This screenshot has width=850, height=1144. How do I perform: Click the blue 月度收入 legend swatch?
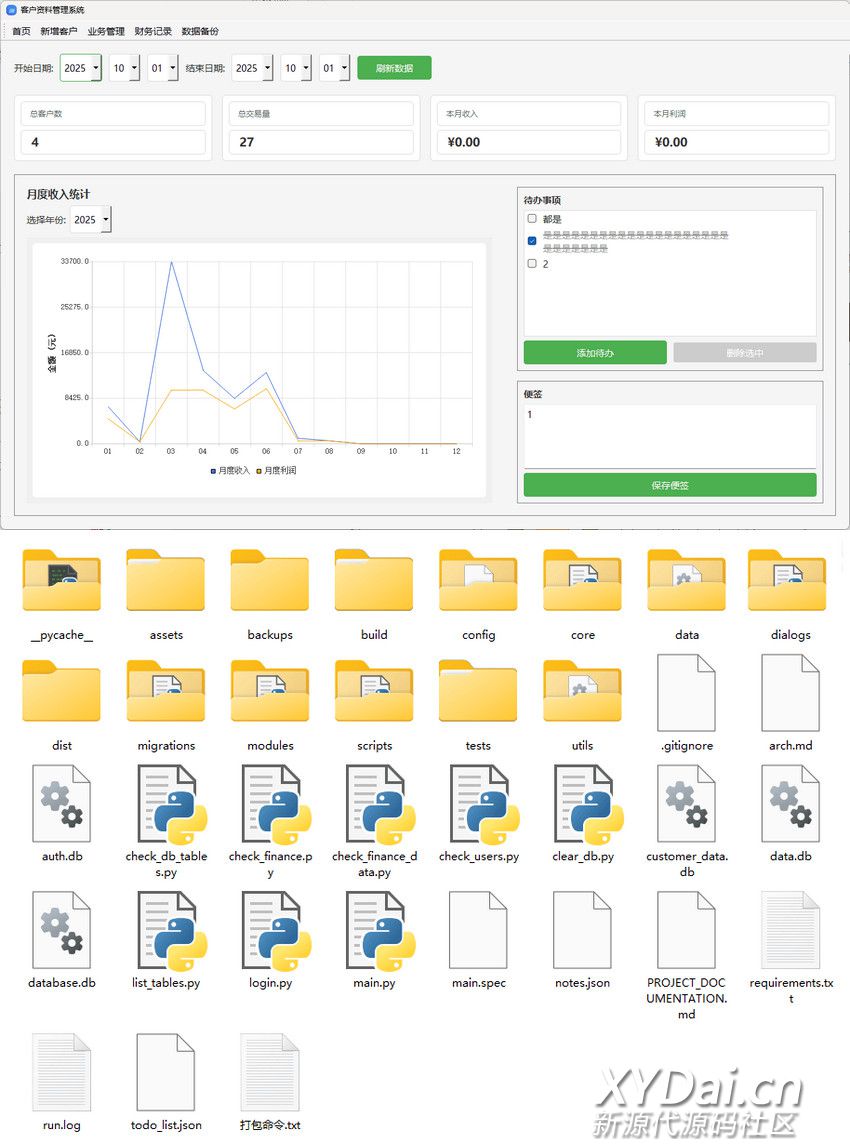click(213, 470)
